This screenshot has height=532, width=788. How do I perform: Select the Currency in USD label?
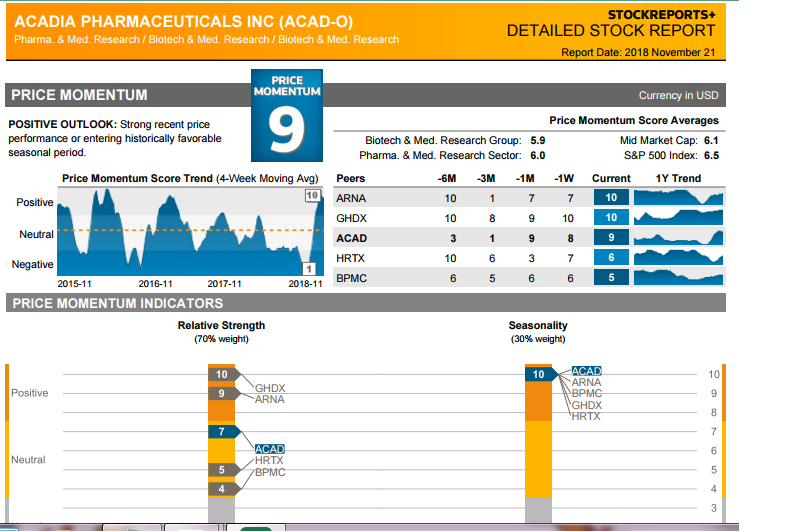678,95
